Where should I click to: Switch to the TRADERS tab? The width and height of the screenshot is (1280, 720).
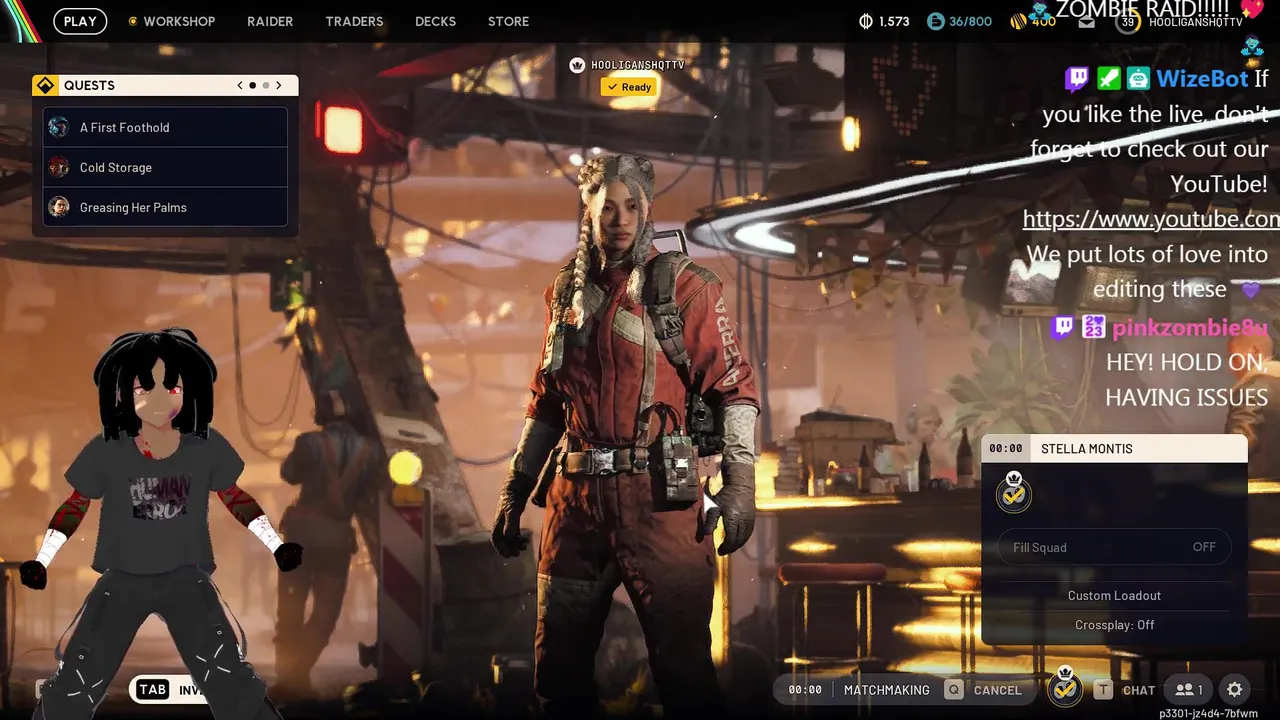[x=354, y=21]
